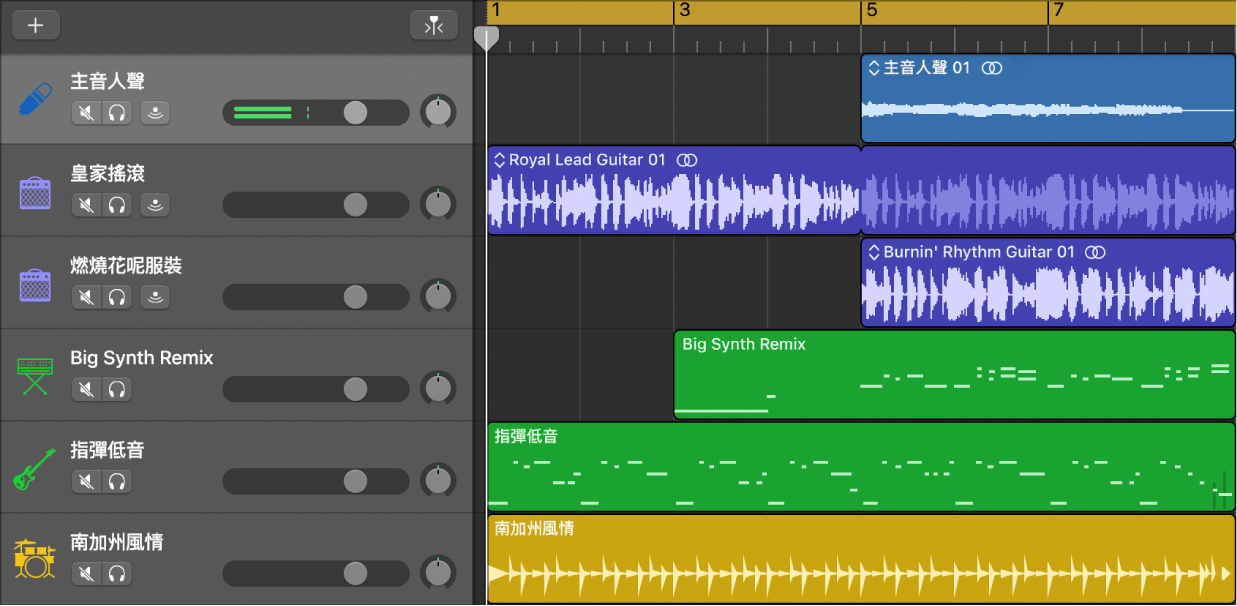Expand takes menu of Burnin' Rhythm Guitar 01

[873, 252]
